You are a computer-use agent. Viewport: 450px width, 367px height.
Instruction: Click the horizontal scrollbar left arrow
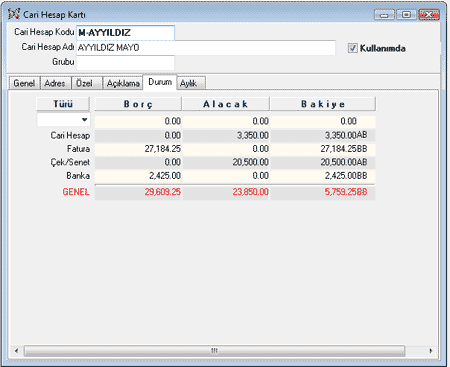(x=17, y=351)
